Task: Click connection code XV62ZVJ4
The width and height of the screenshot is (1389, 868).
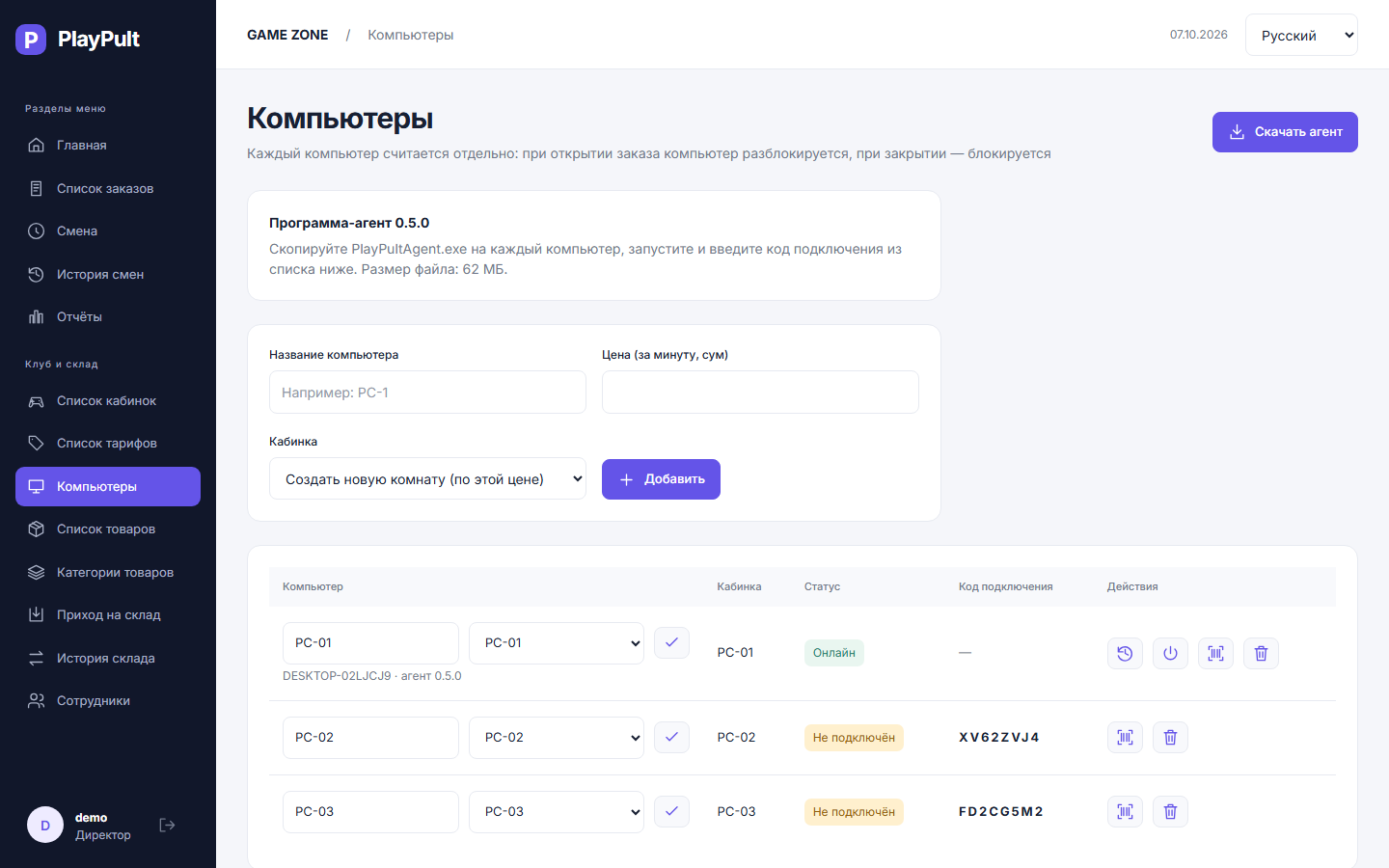Action: point(999,738)
